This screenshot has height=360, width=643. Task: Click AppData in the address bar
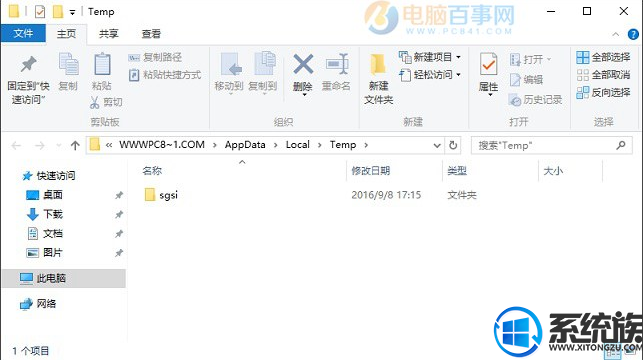click(x=245, y=145)
